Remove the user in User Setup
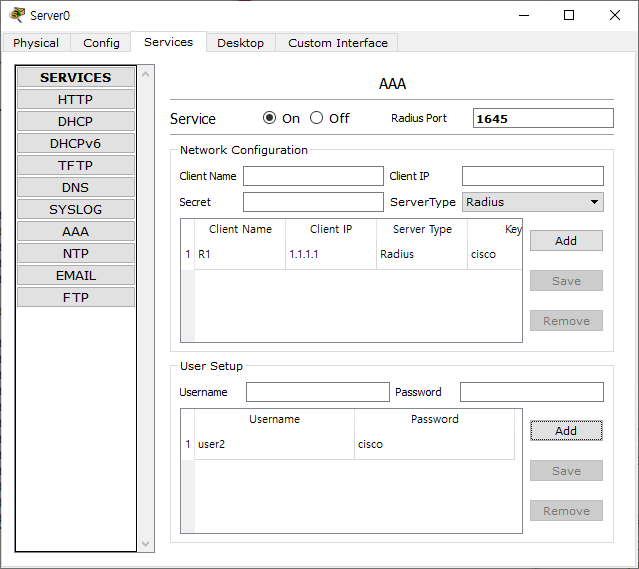This screenshot has height=569, width=639. coord(566,511)
